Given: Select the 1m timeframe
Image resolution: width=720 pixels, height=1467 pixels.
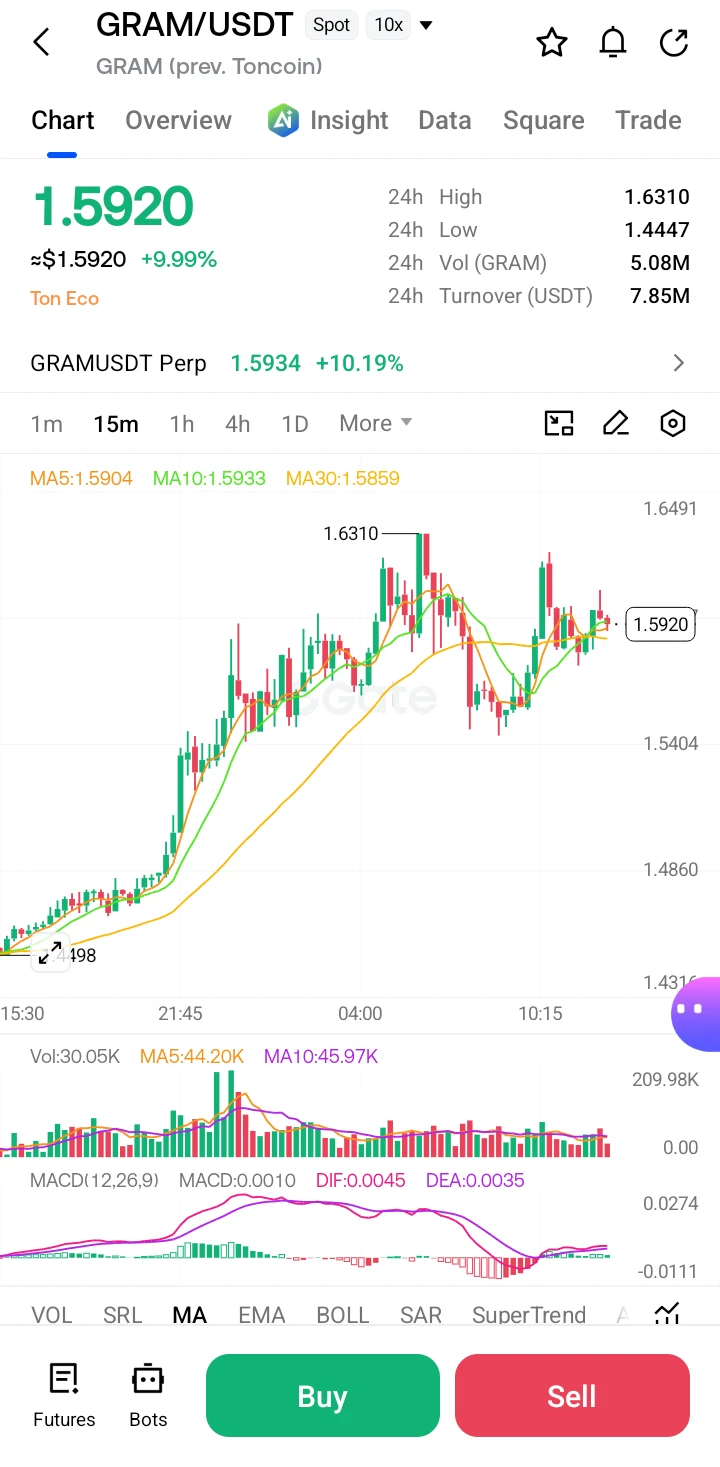Looking at the screenshot, I should tap(47, 423).
